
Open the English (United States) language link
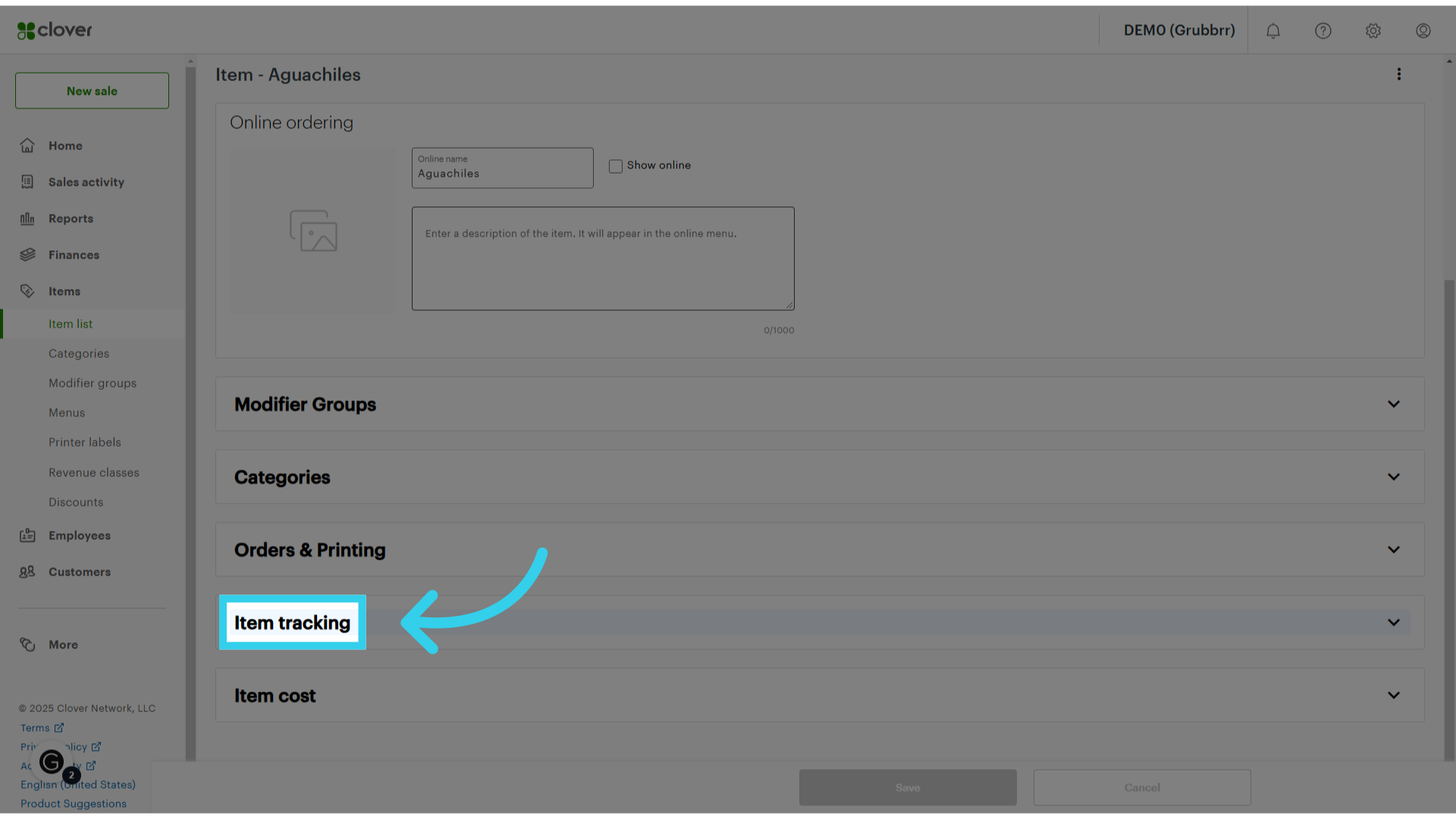click(x=78, y=785)
